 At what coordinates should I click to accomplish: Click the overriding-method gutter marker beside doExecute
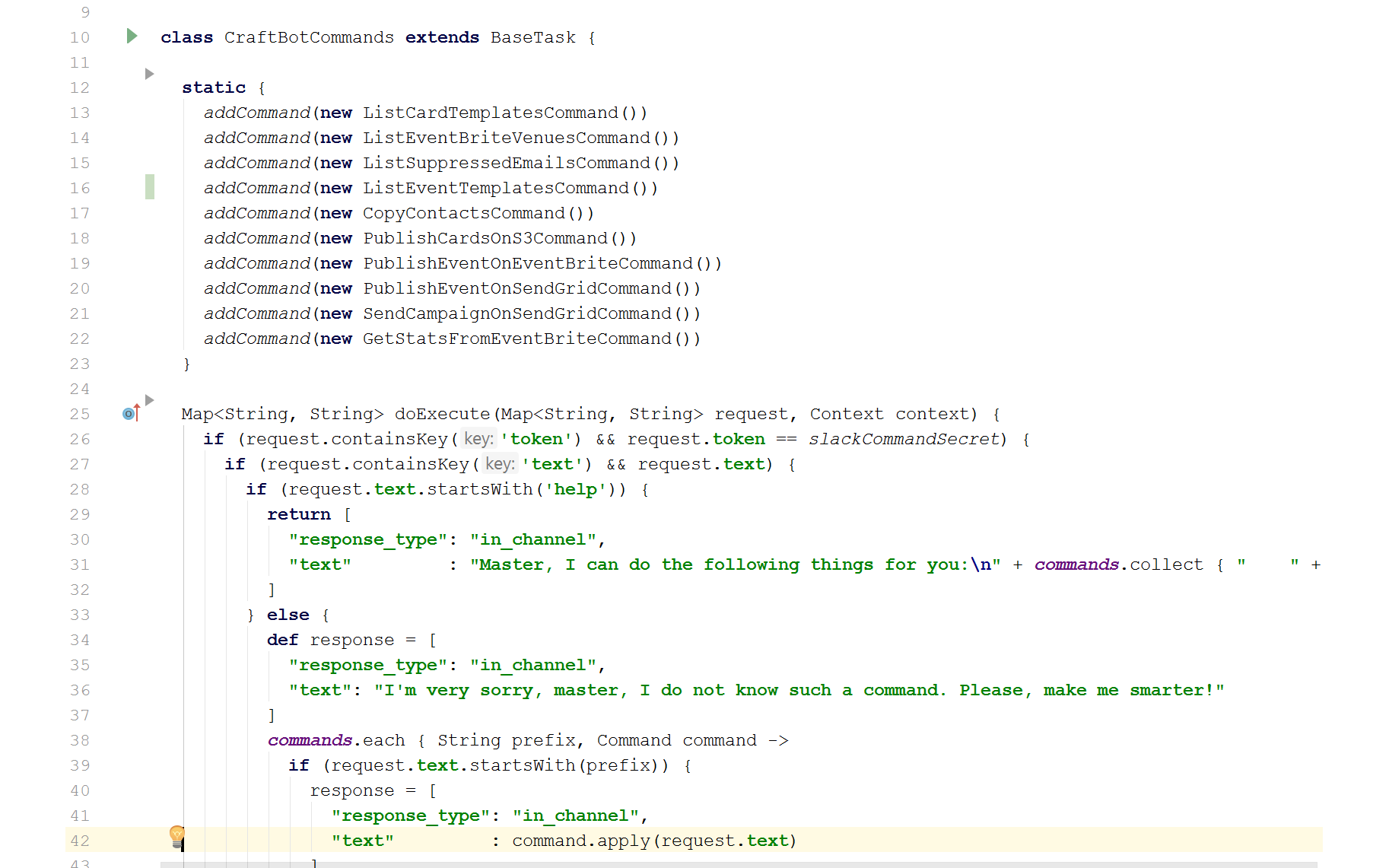pyautogui.click(x=129, y=414)
